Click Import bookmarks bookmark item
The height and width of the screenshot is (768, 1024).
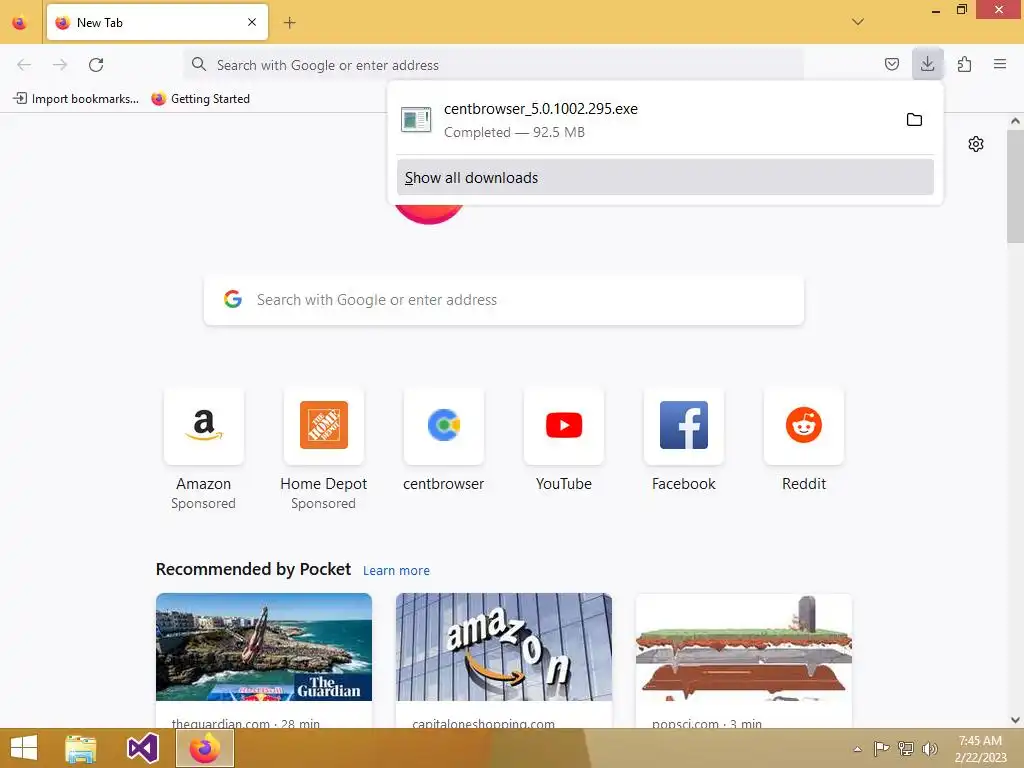pos(76,99)
